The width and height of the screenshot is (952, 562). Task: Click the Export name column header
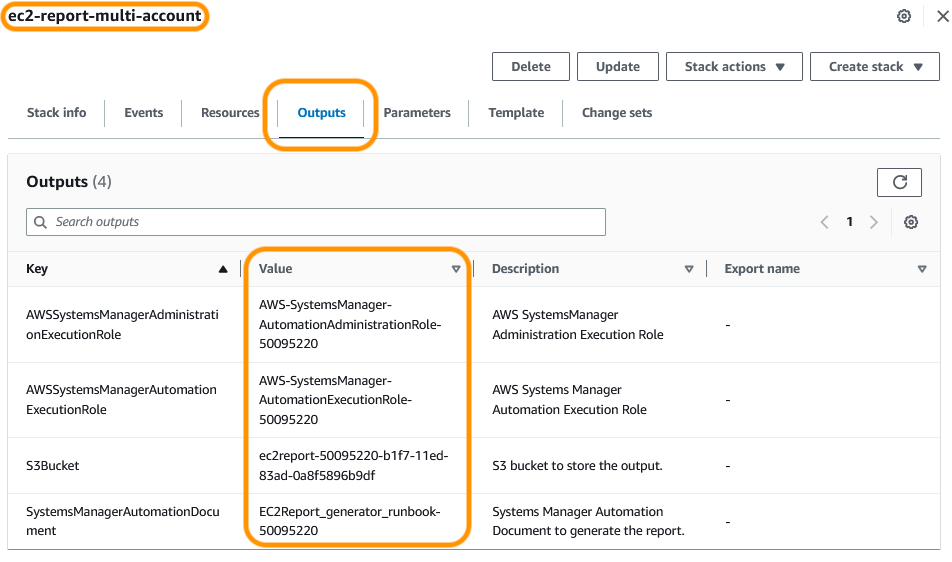pyautogui.click(x=761, y=269)
